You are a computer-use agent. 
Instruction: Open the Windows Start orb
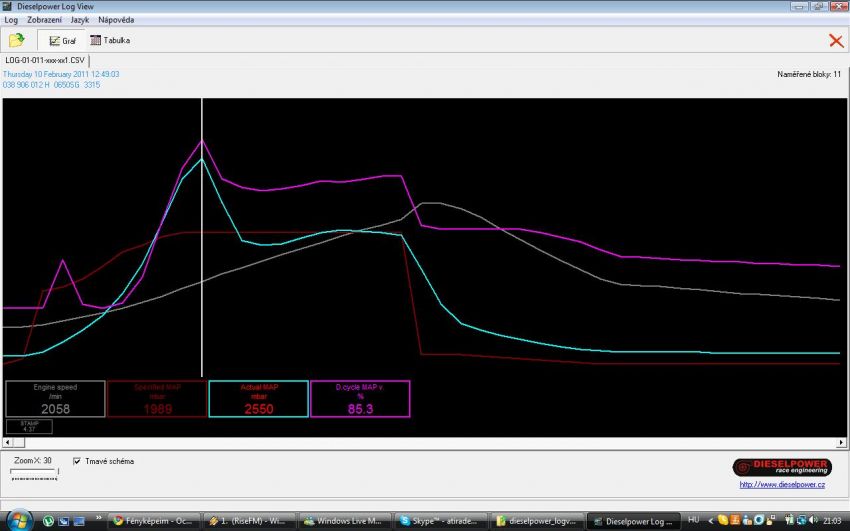(x=19, y=521)
